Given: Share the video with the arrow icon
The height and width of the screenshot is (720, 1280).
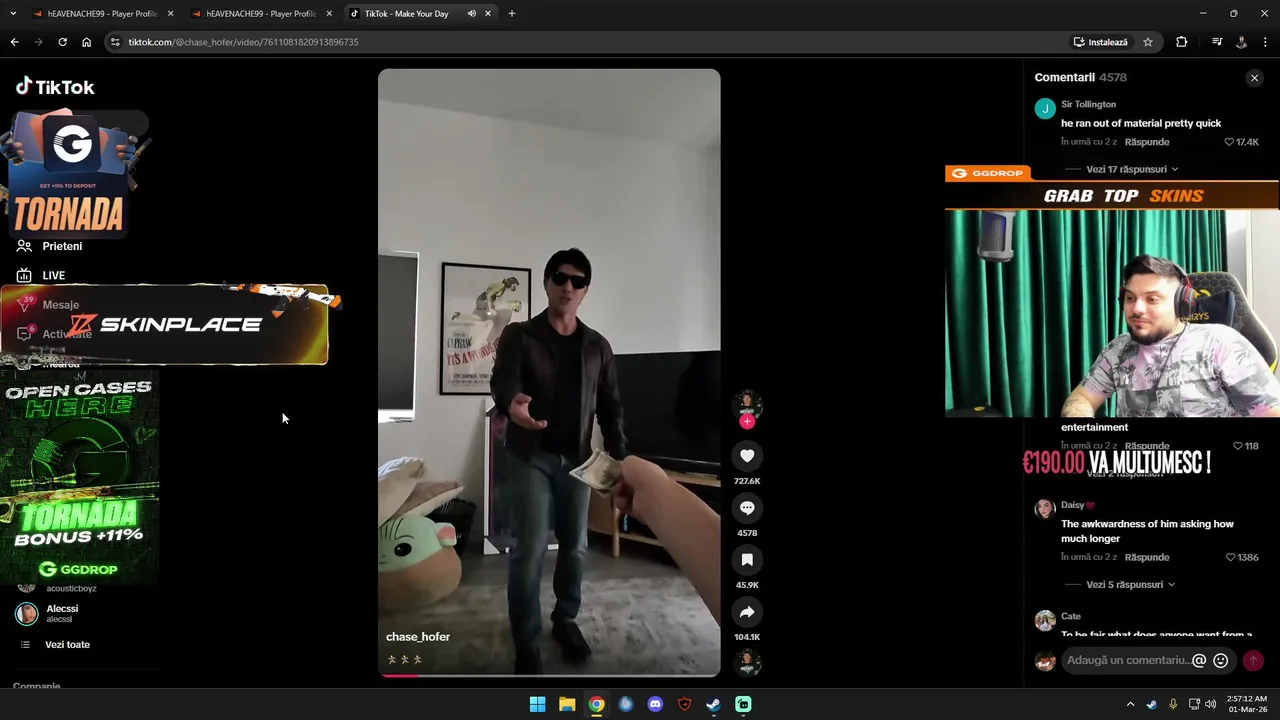Looking at the screenshot, I should (x=747, y=612).
